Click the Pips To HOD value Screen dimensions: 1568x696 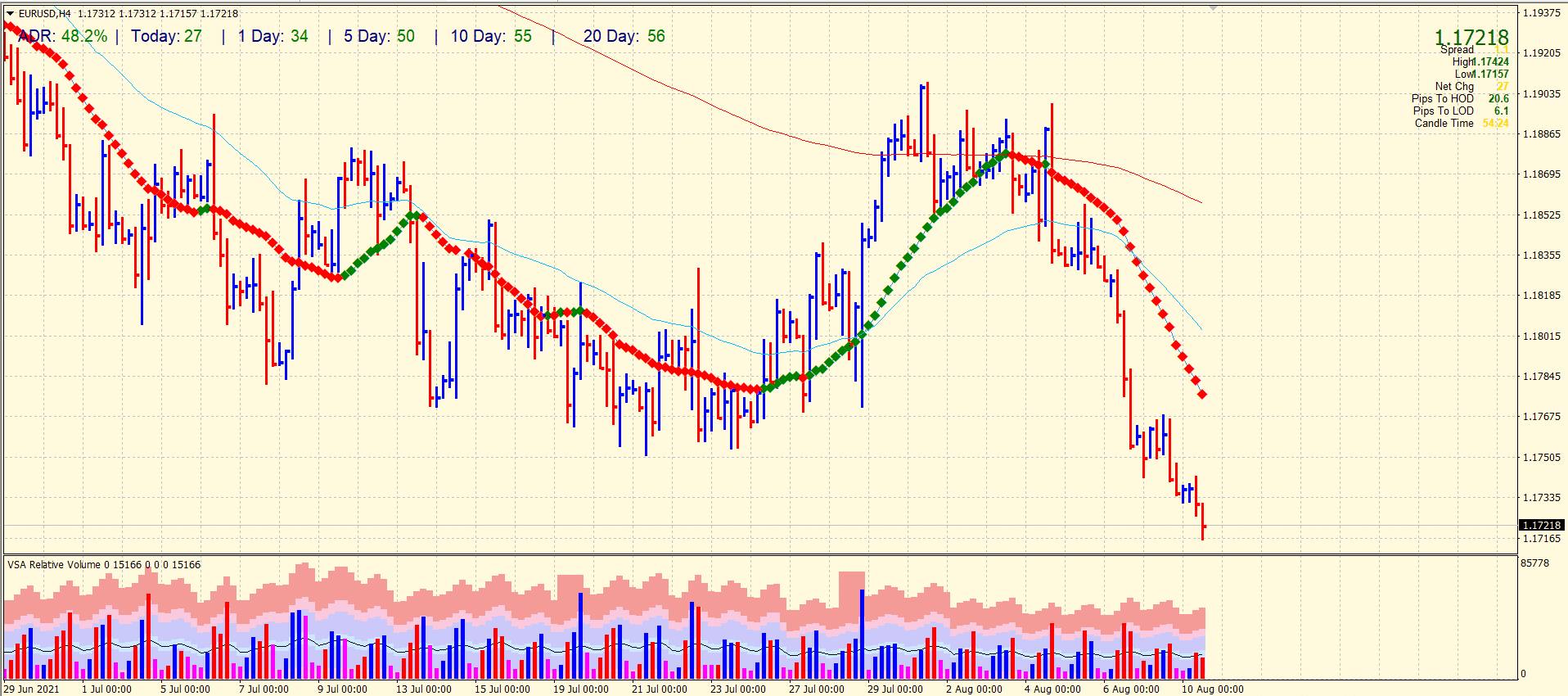(x=1498, y=98)
